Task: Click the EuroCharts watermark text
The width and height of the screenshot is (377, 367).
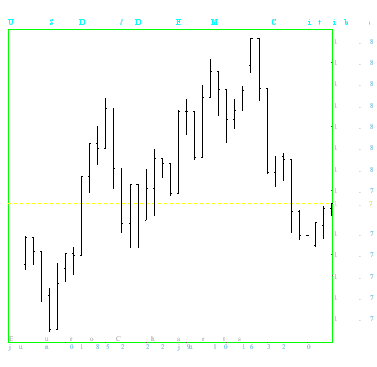Action: (125, 339)
